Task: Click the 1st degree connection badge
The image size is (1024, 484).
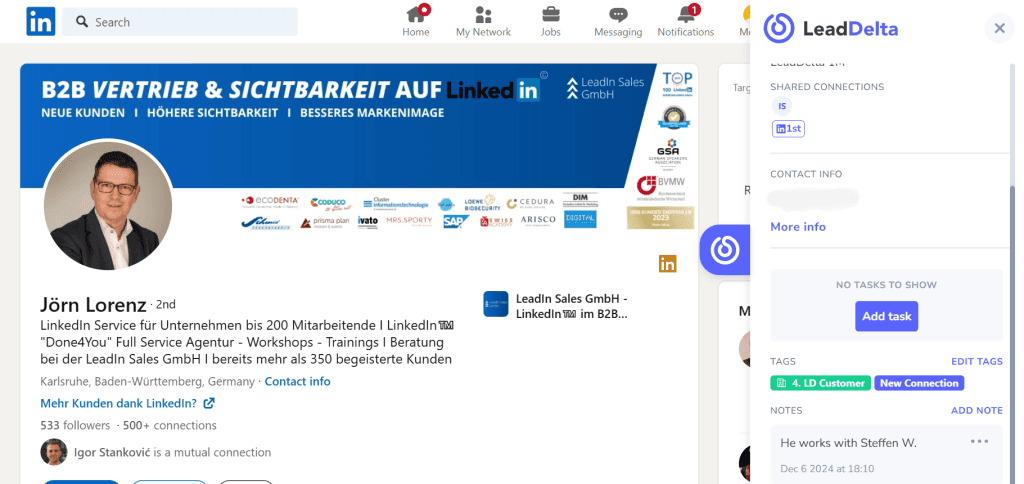Action: (x=788, y=129)
